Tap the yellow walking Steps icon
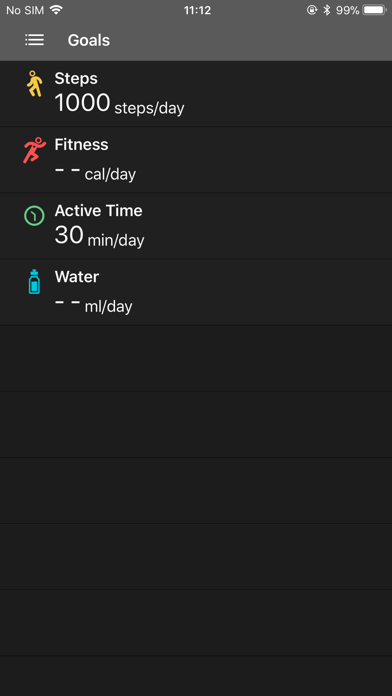This screenshot has height=696, width=392. [34, 83]
